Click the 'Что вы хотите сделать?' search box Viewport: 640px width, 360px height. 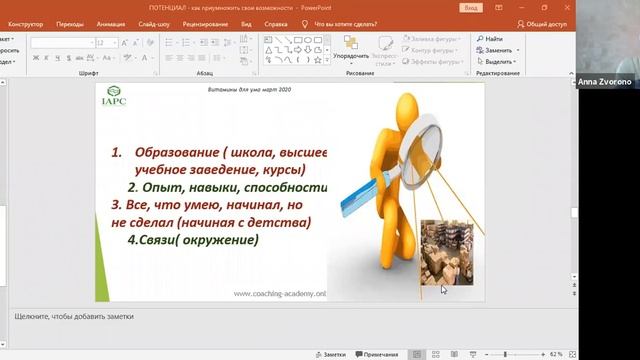click(345, 24)
